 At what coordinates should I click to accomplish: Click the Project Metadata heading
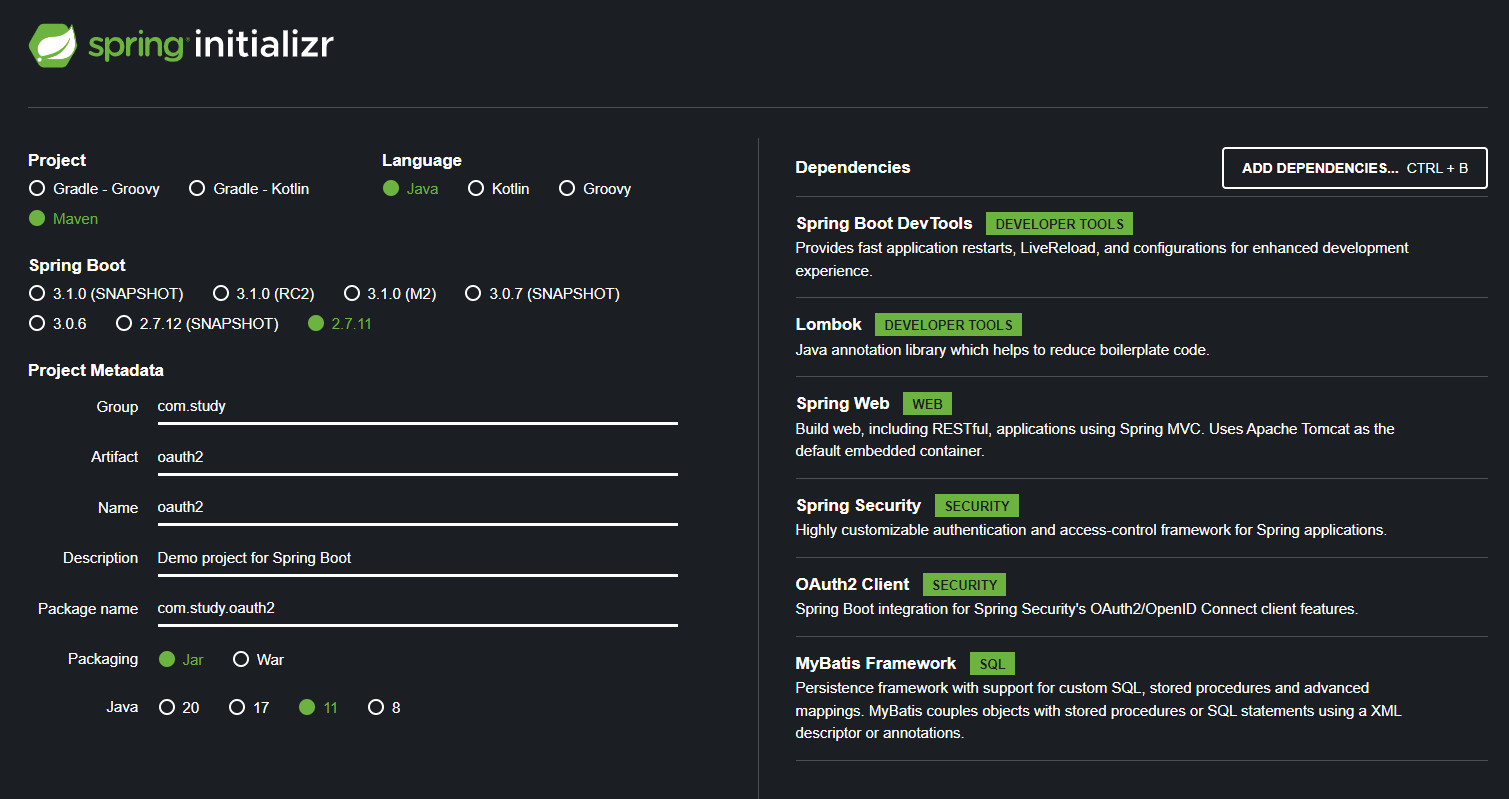click(96, 370)
